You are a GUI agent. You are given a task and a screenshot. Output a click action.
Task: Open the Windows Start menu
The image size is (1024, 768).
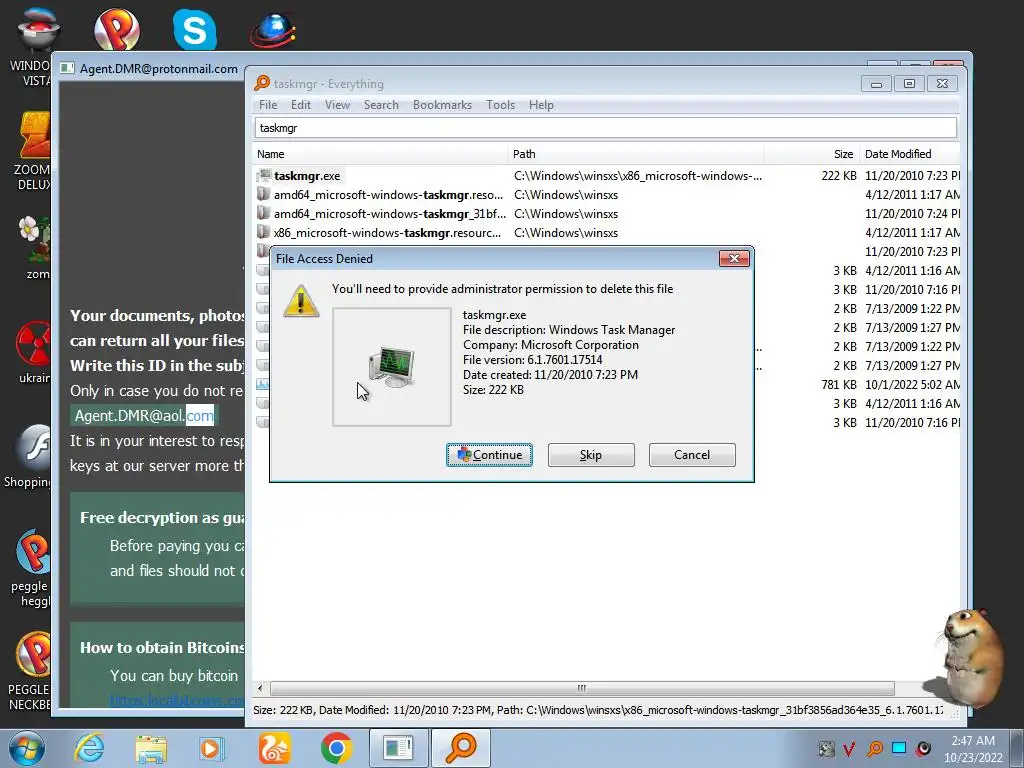[27, 748]
